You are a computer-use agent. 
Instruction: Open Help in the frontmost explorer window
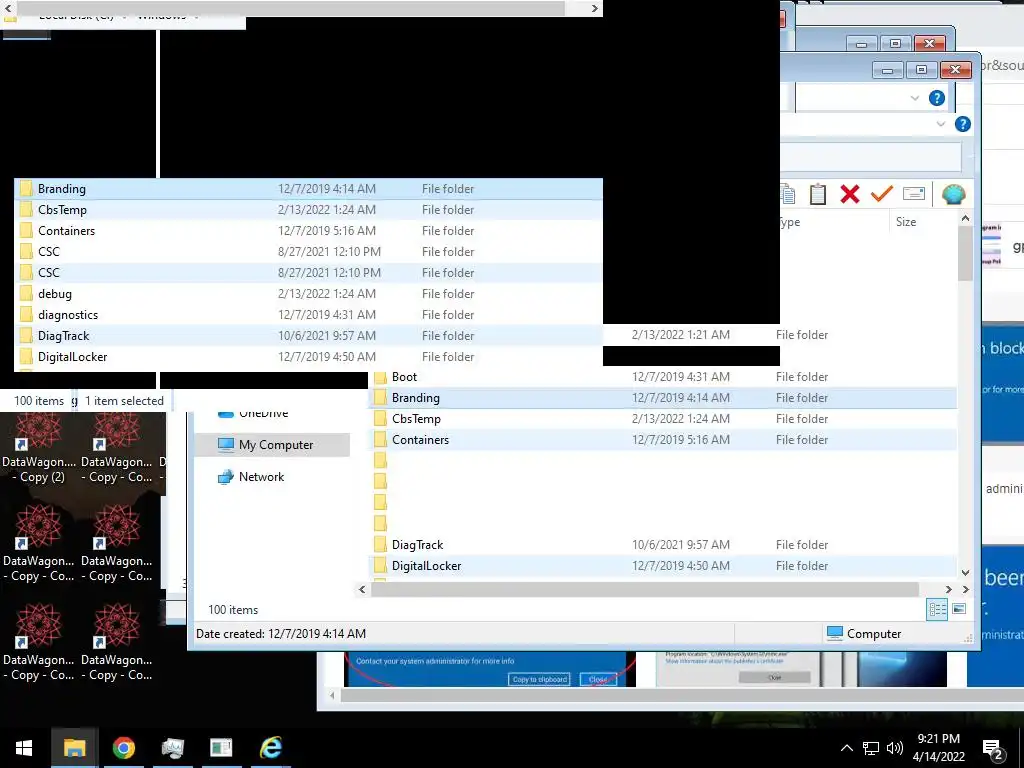[963, 124]
